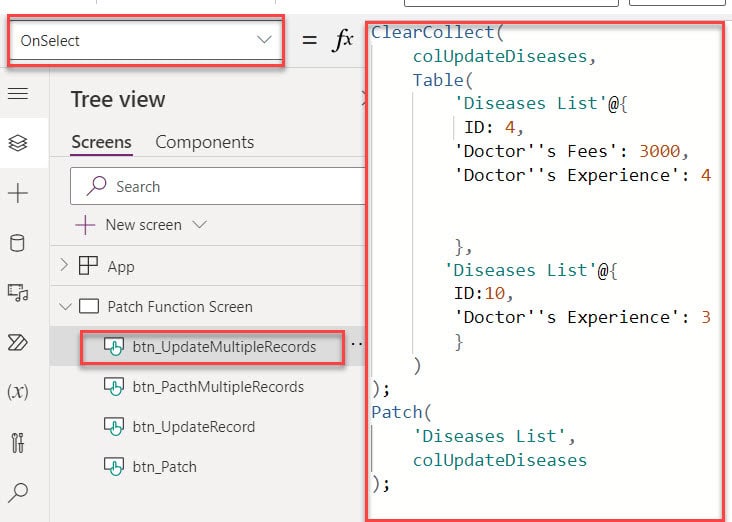Click the Patch( function text
Image resolution: width=732 pixels, height=522 pixels.
pos(401,412)
